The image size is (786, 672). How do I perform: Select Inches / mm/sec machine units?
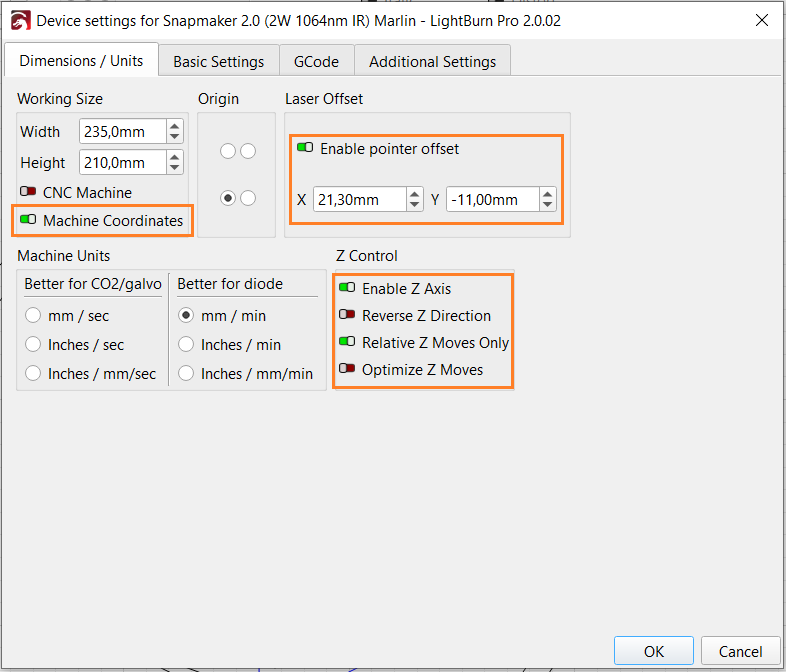tap(33, 373)
